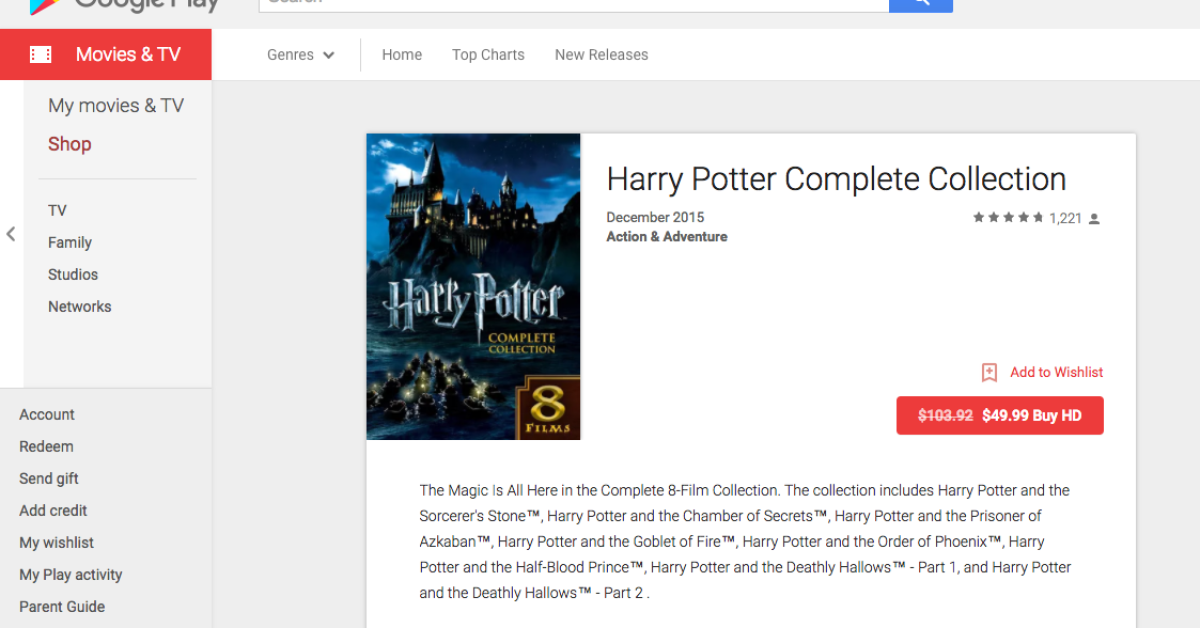Screen dimensions: 1200x628
Task: Go to the New Releases tab
Action: click(x=601, y=55)
